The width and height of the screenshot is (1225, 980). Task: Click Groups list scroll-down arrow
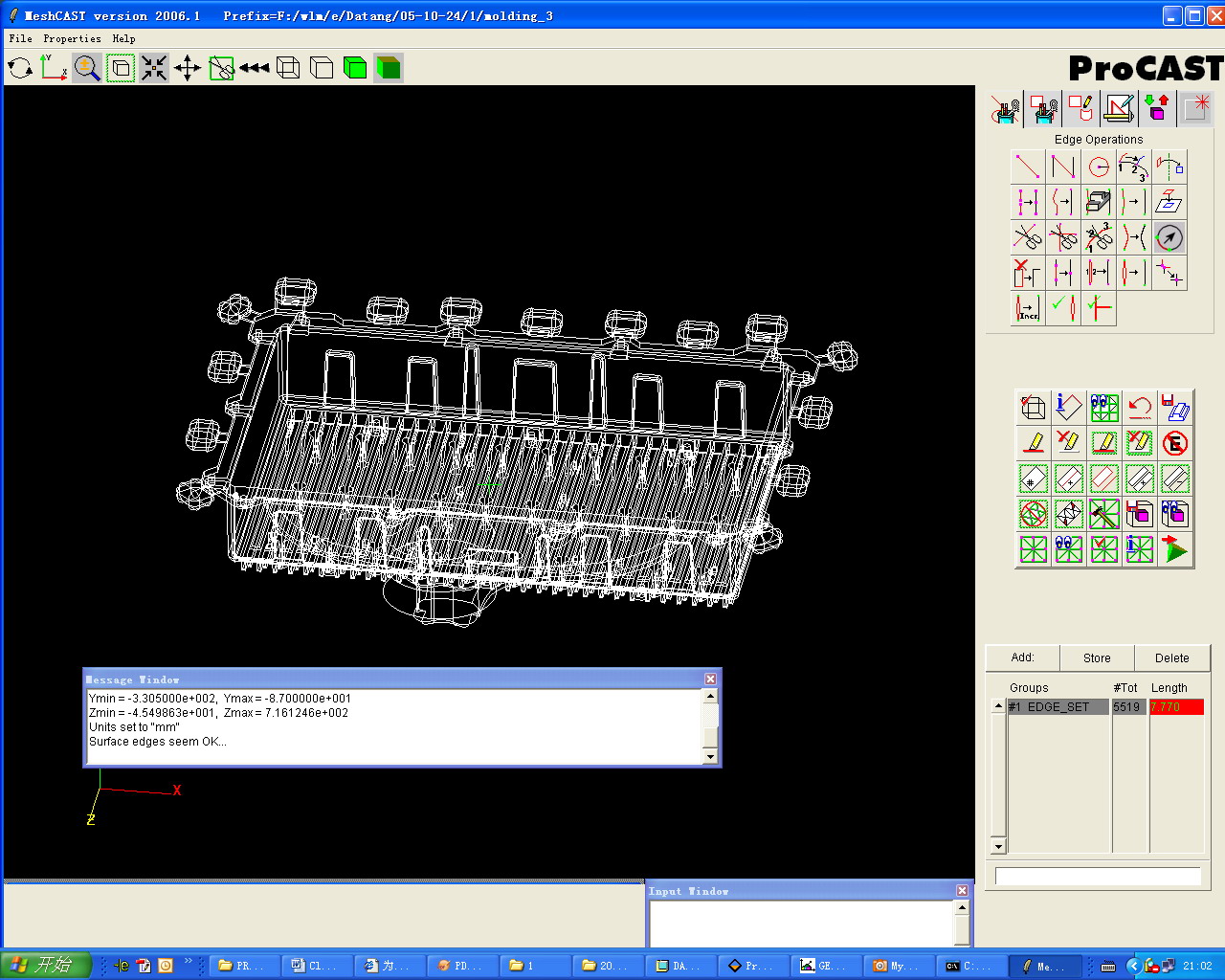[998, 846]
